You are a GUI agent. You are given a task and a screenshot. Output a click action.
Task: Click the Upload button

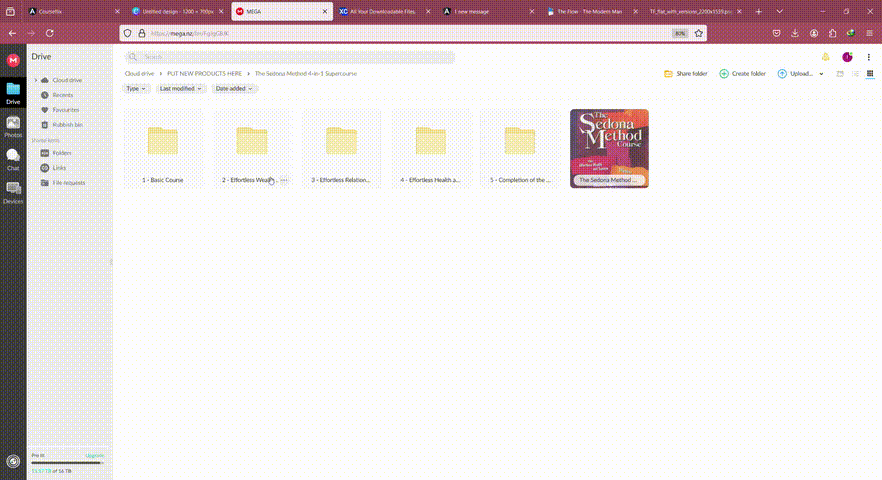[795, 74]
